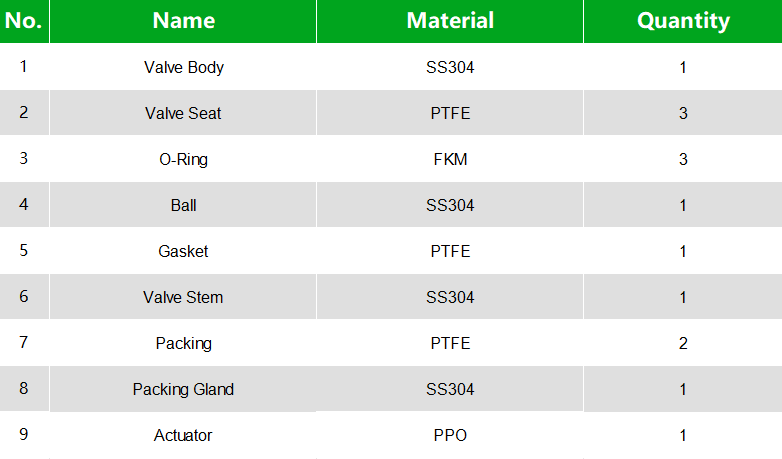Click the "Actuator" name cell
782x459 pixels.
[183, 435]
